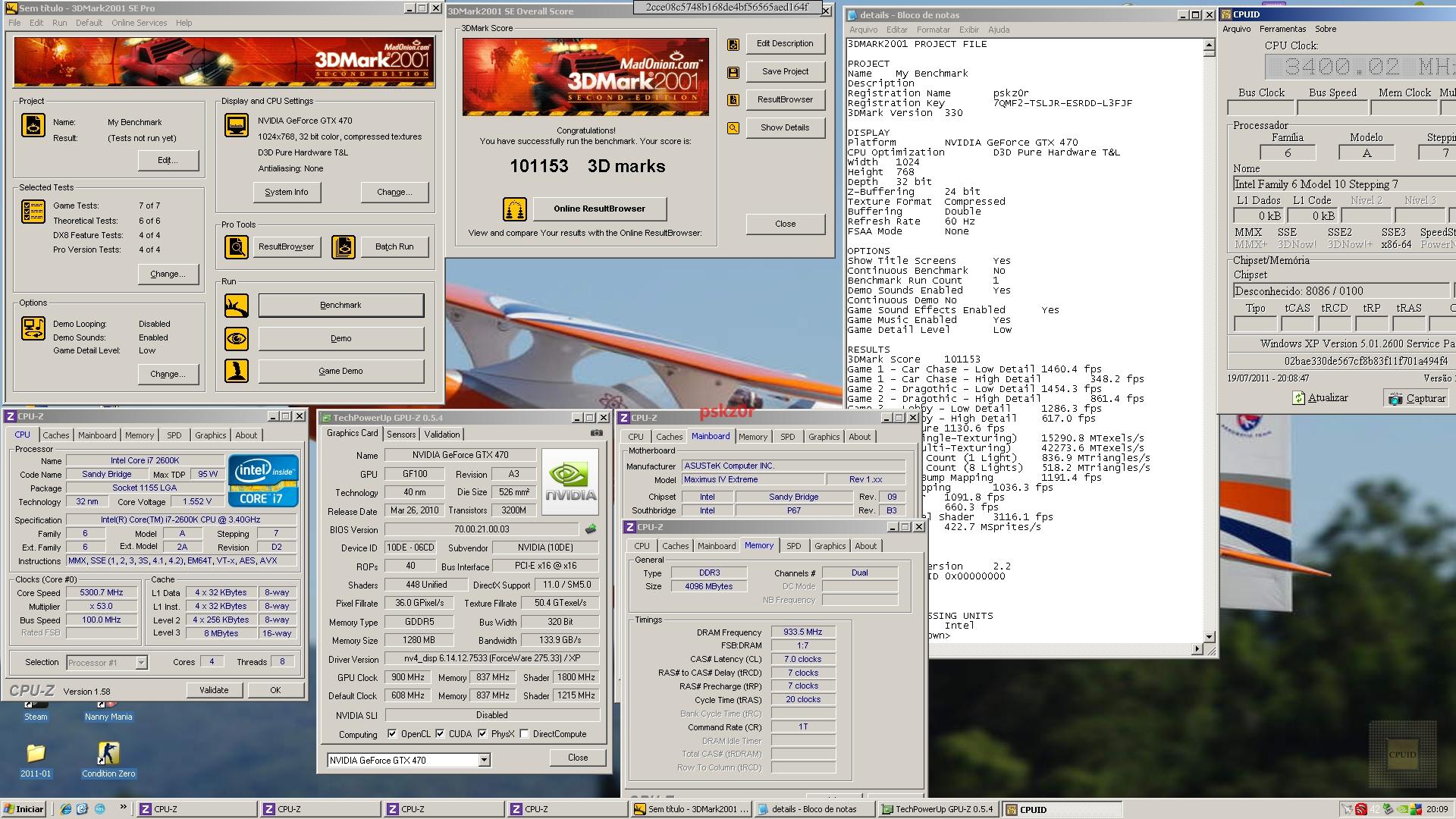Open the Online Services menu in 3DMark2001
Screen dimensions: 1456x819
(x=139, y=23)
